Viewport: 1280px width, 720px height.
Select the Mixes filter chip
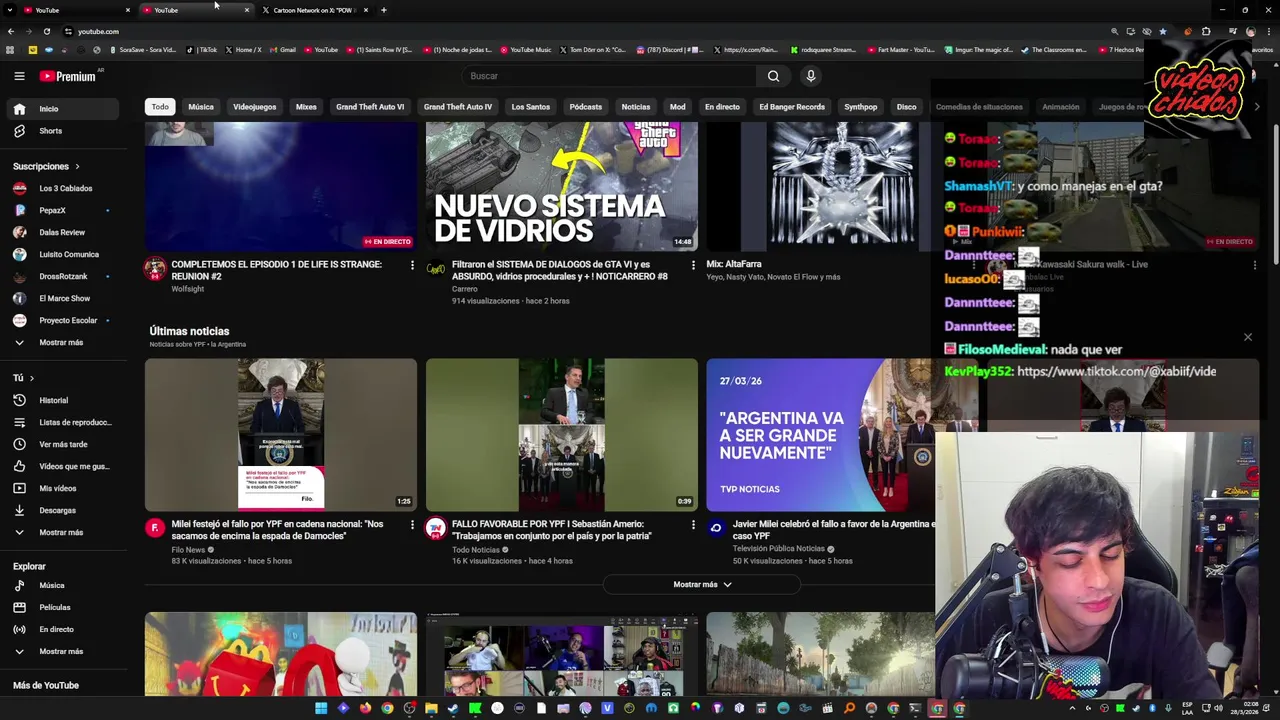(x=306, y=107)
